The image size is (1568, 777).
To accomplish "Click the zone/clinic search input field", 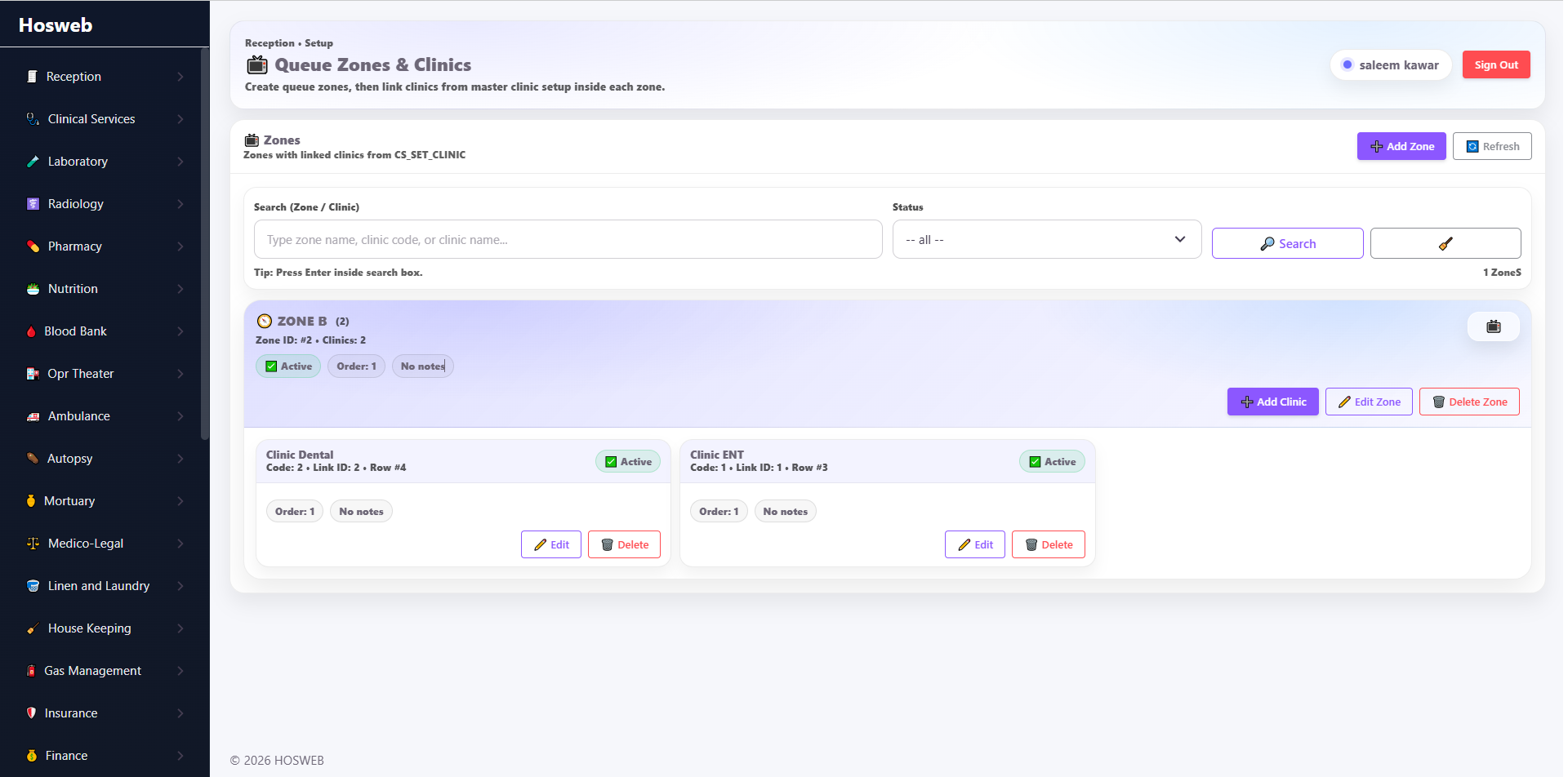I will click(x=568, y=239).
